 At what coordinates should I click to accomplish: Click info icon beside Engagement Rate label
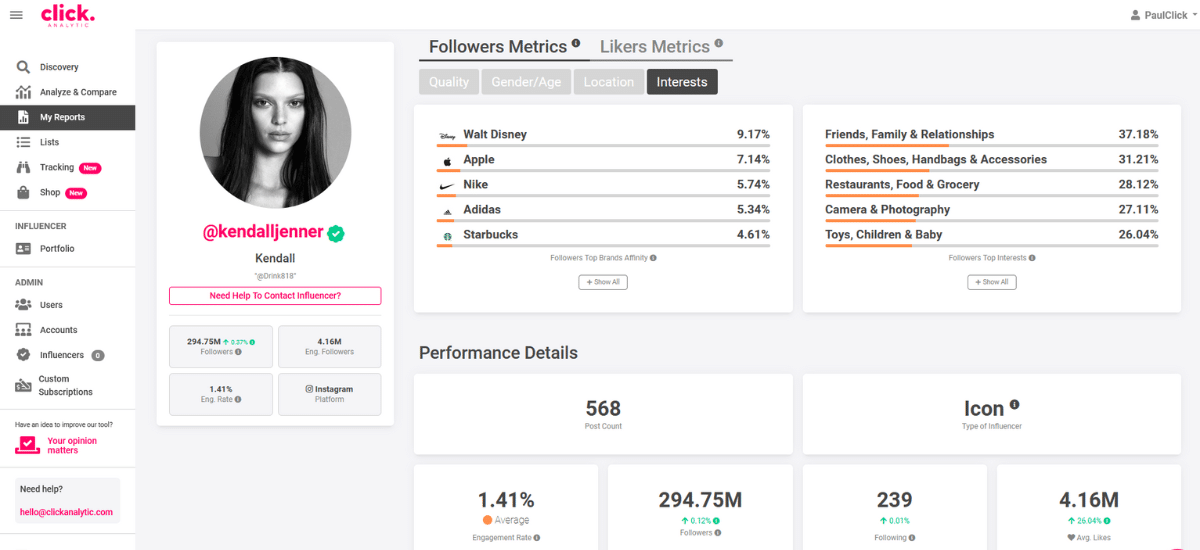tap(537, 538)
